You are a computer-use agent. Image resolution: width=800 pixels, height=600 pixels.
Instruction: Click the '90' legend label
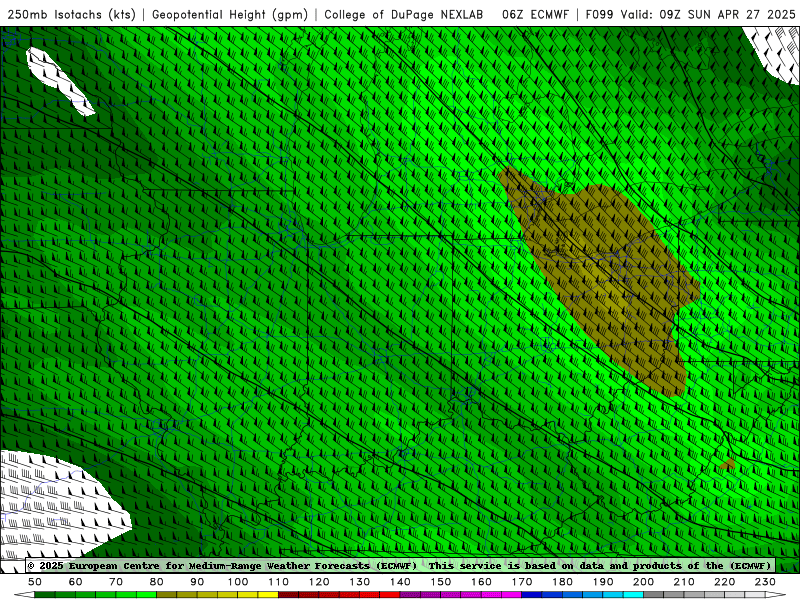197,582
